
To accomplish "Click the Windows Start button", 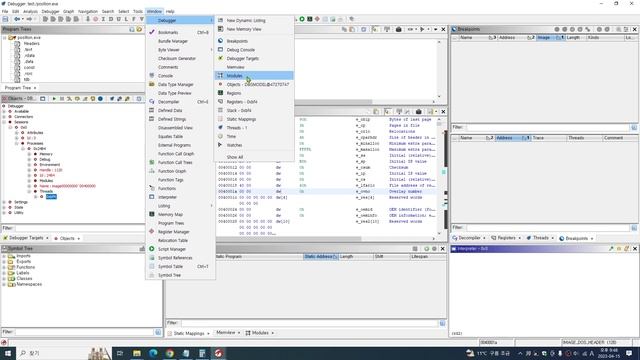I will click(7, 353).
